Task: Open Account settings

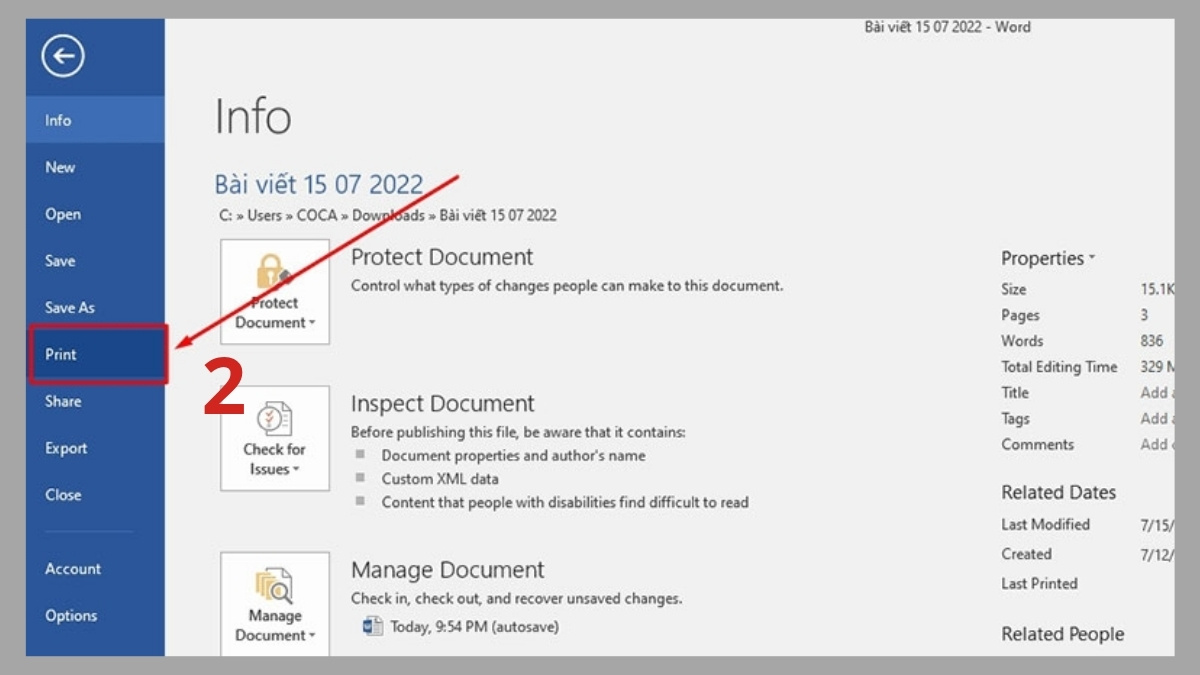Action: tap(73, 569)
